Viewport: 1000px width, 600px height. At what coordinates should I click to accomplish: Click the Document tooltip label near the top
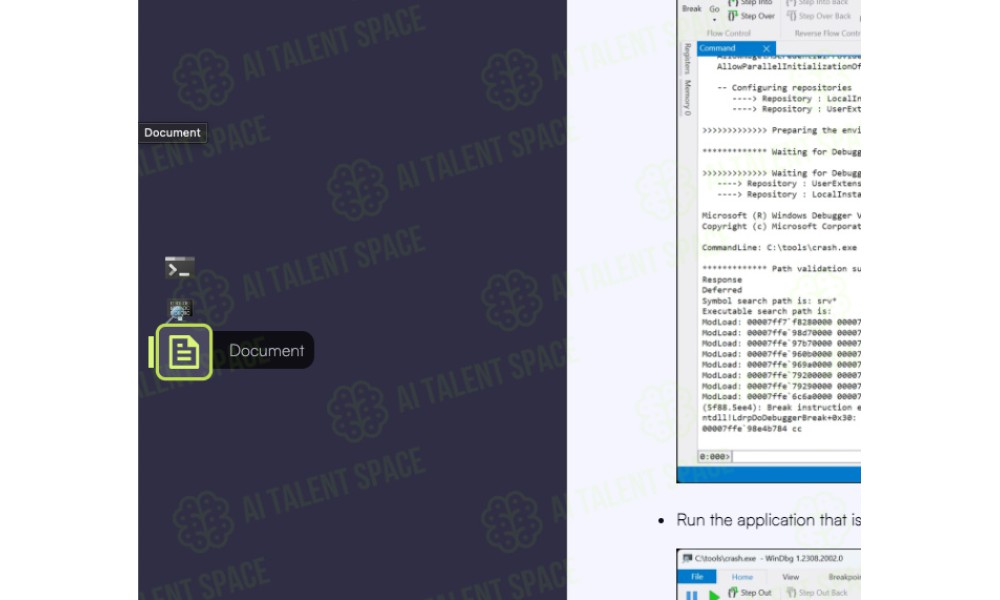point(172,133)
